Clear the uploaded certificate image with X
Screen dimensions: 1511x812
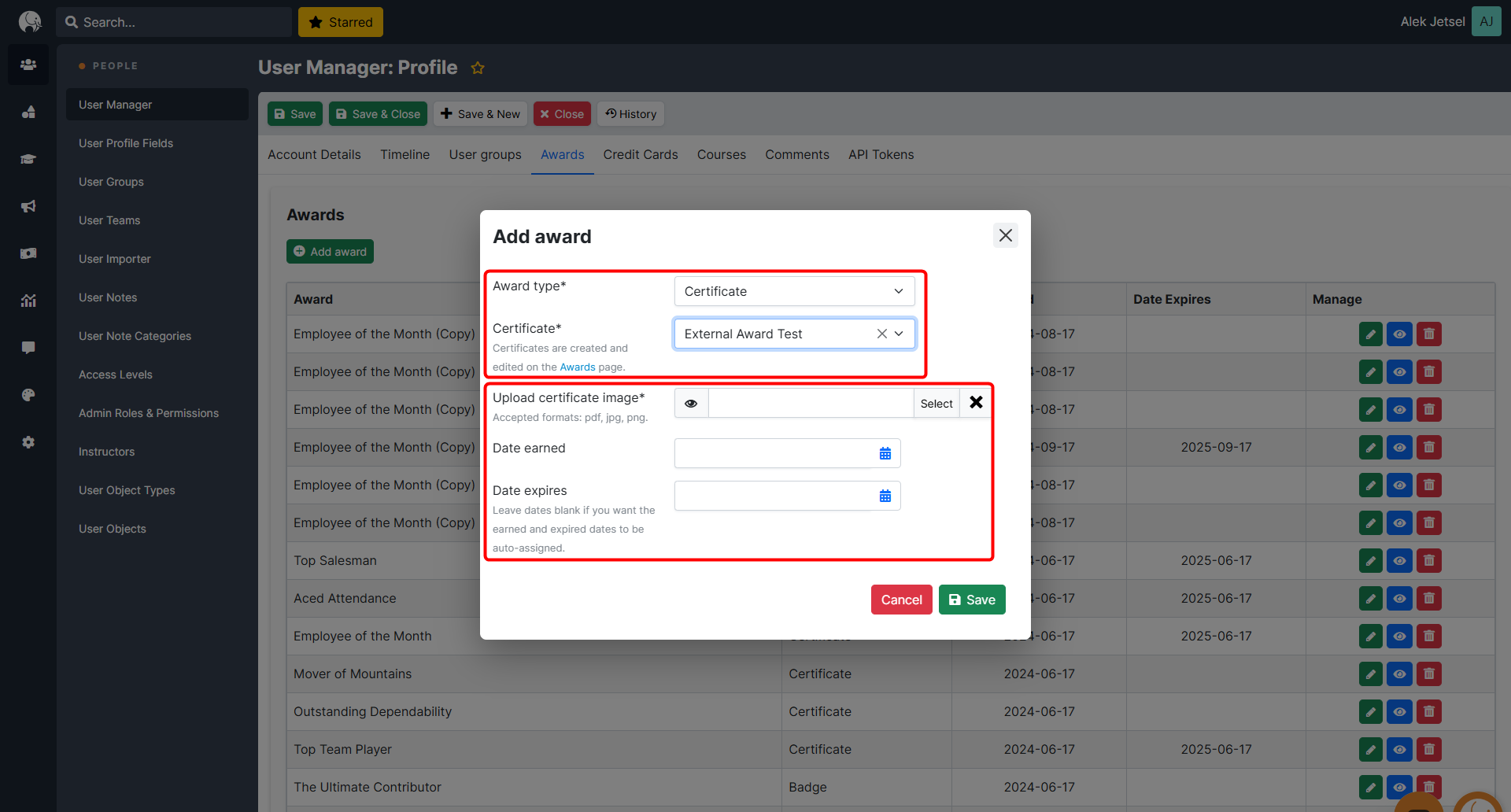pyautogui.click(x=976, y=403)
